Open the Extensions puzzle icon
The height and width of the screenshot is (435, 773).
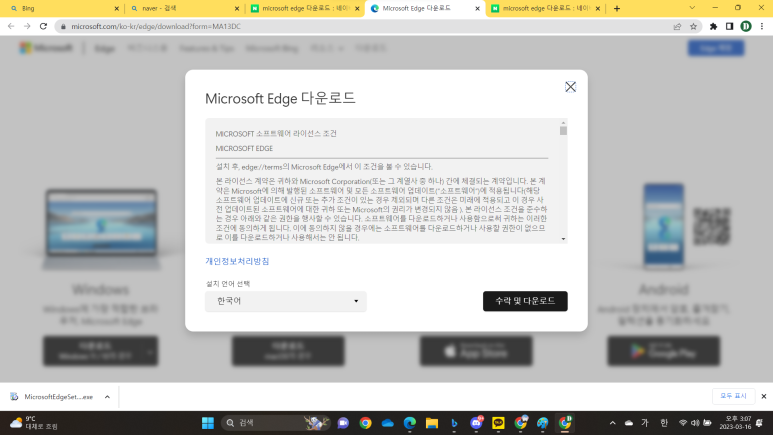coord(713,27)
